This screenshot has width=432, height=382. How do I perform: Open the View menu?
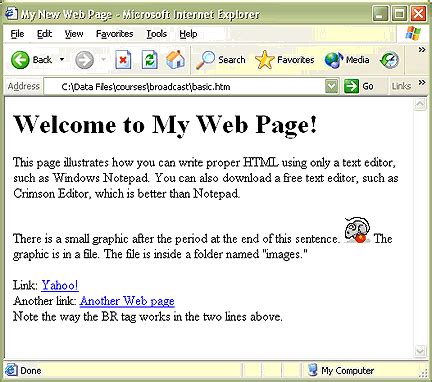74,34
